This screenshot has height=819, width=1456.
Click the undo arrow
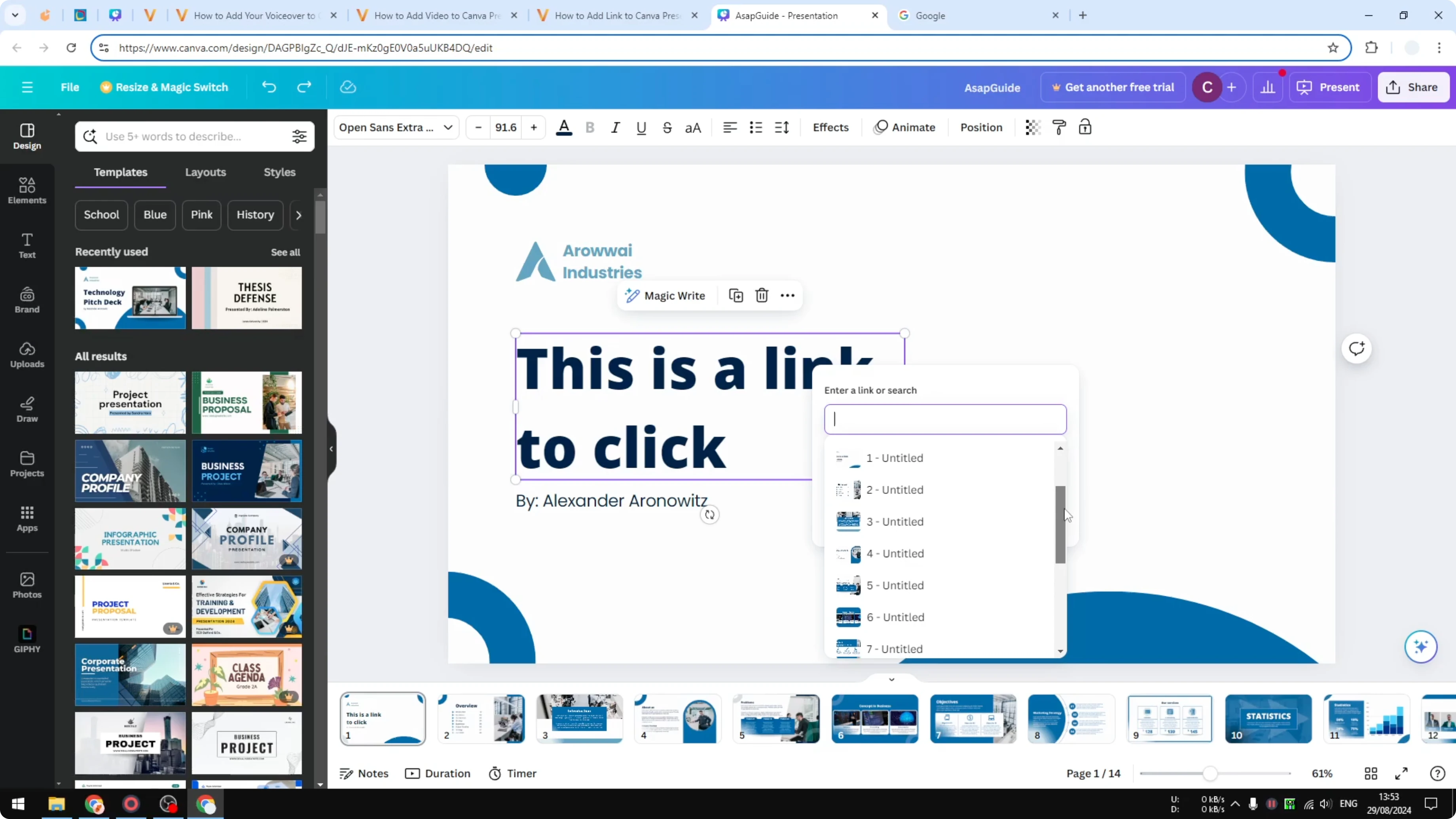269,87
